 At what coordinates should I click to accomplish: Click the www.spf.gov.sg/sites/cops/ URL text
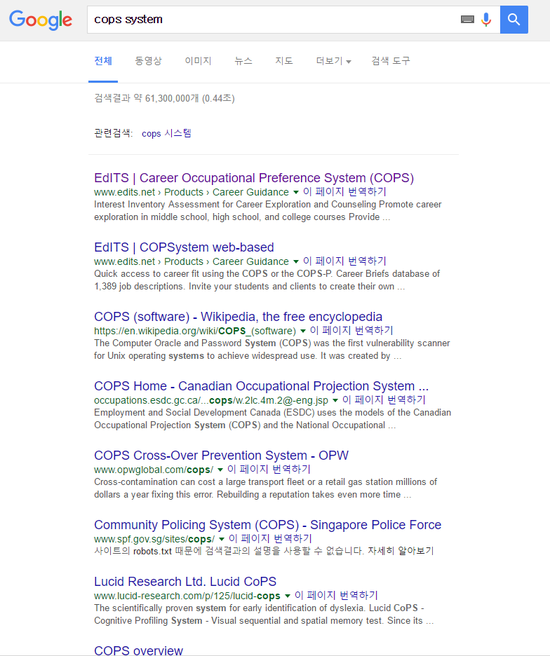click(x=154, y=540)
